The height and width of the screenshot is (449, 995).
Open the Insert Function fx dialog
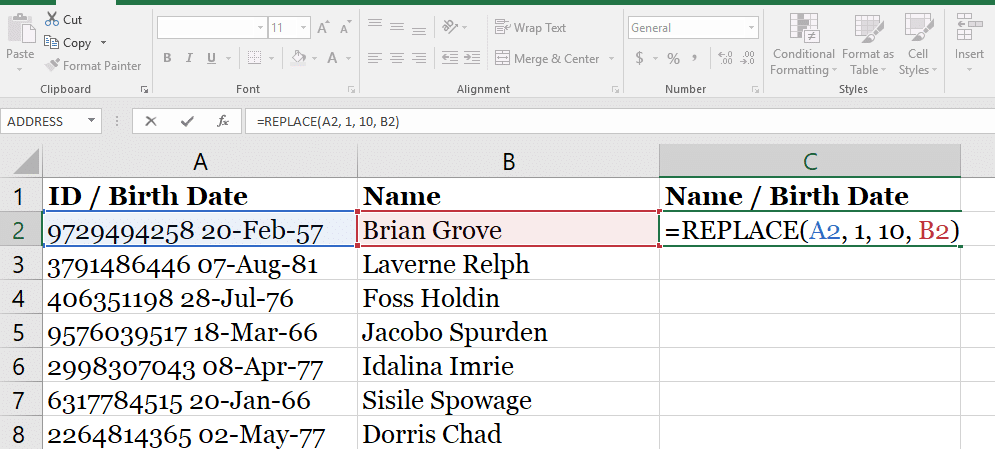point(223,121)
